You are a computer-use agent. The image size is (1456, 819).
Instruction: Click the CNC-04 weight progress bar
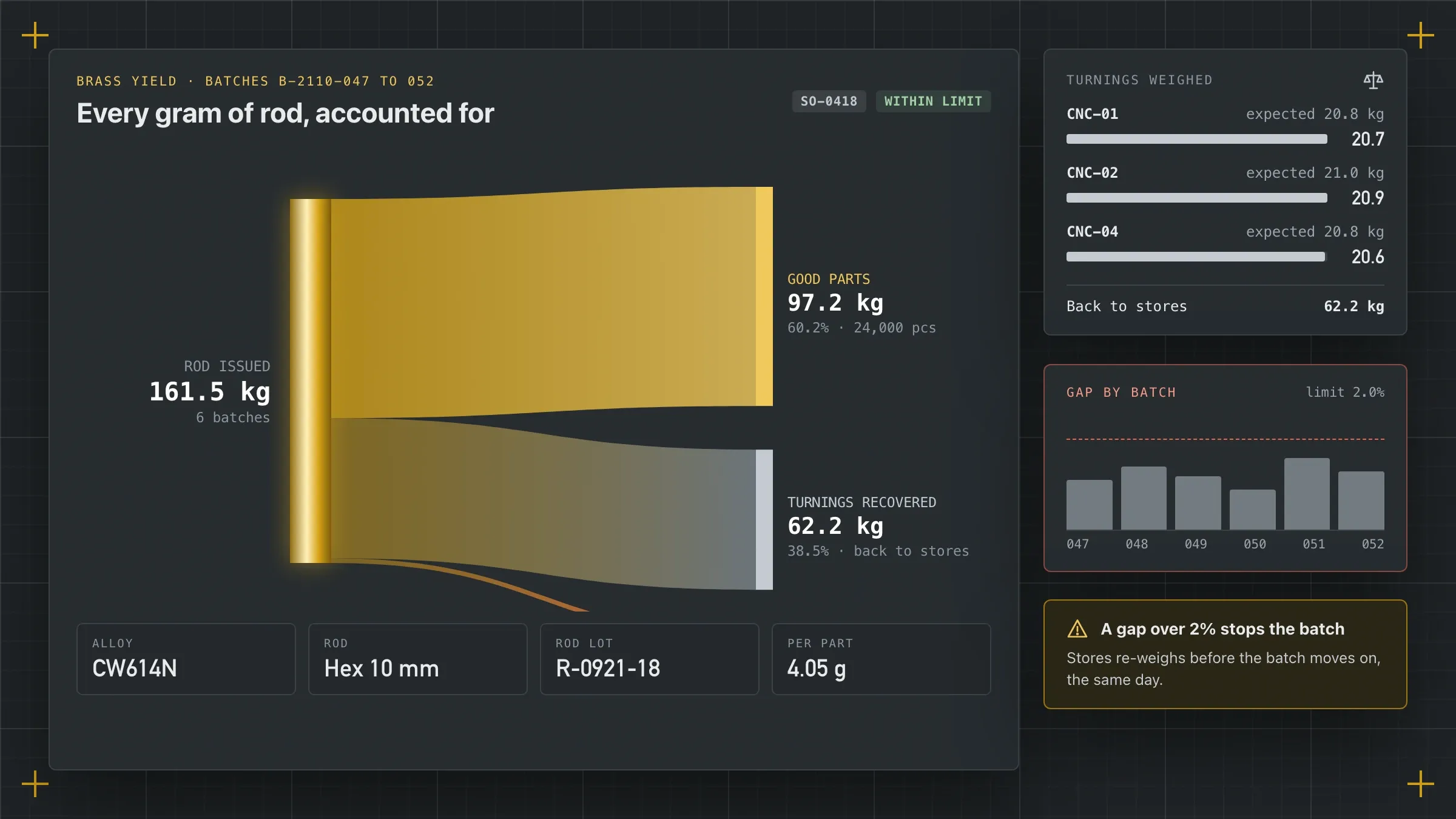(1197, 257)
